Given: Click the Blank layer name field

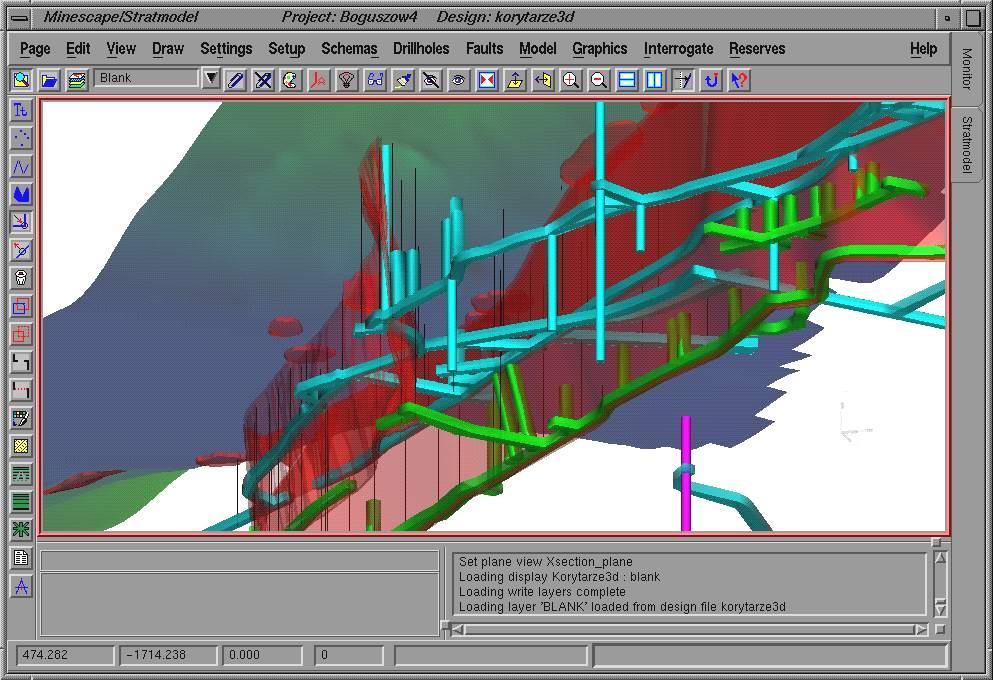Looking at the screenshot, I should (x=146, y=78).
